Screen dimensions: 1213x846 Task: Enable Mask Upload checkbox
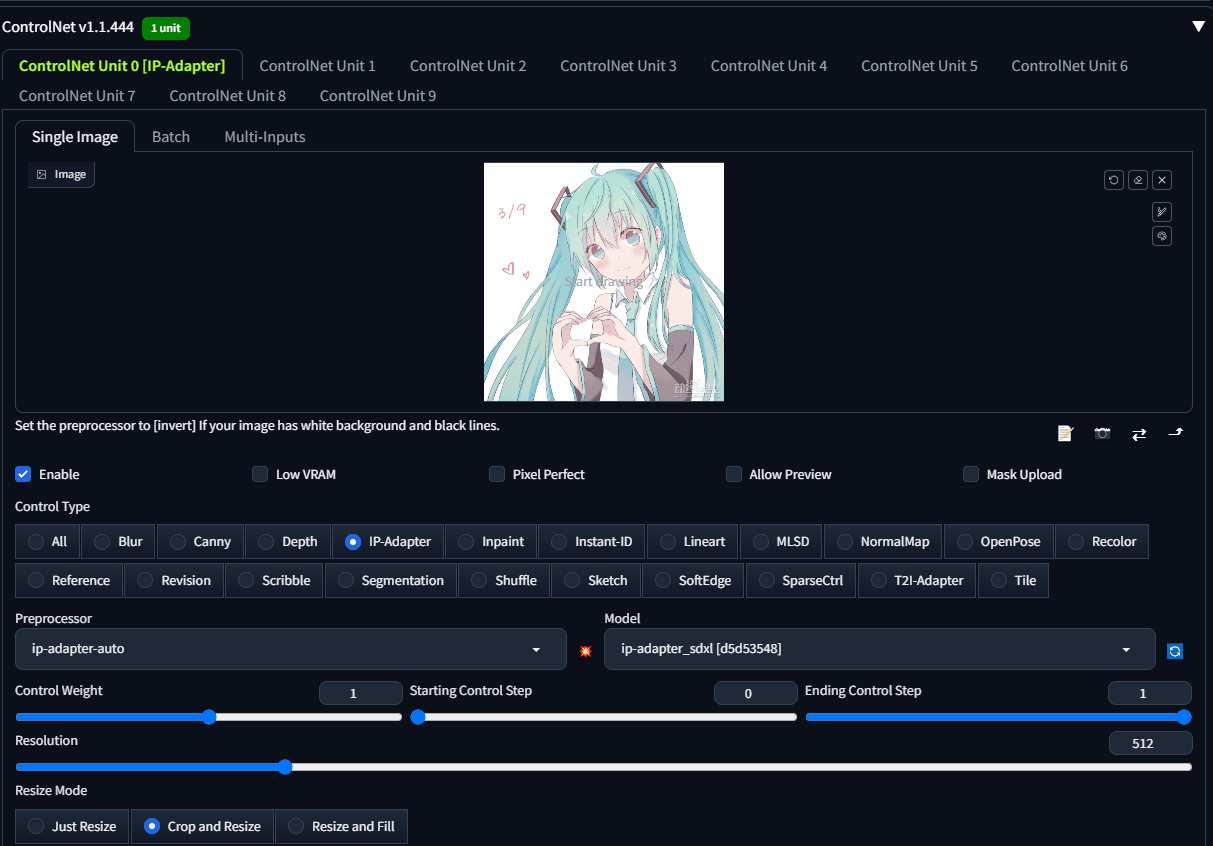[x=971, y=474]
